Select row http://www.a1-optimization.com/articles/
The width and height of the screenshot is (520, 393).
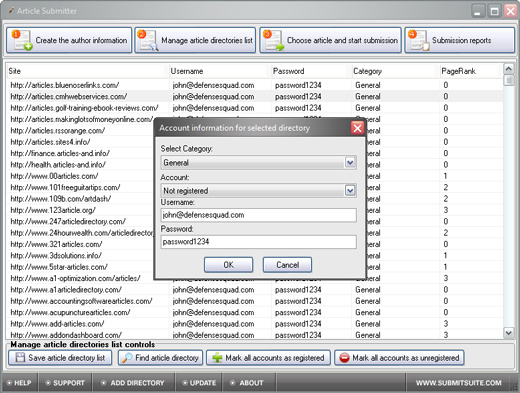pos(255,278)
